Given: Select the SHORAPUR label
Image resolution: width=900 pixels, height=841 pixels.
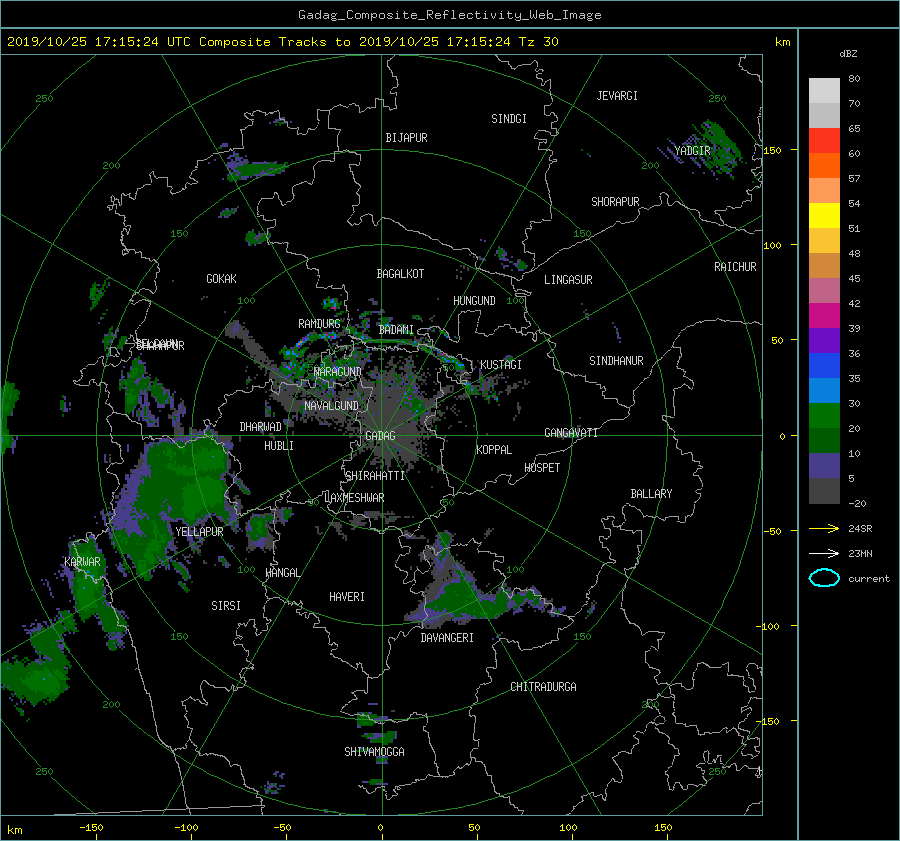Looking at the screenshot, I should point(615,202).
